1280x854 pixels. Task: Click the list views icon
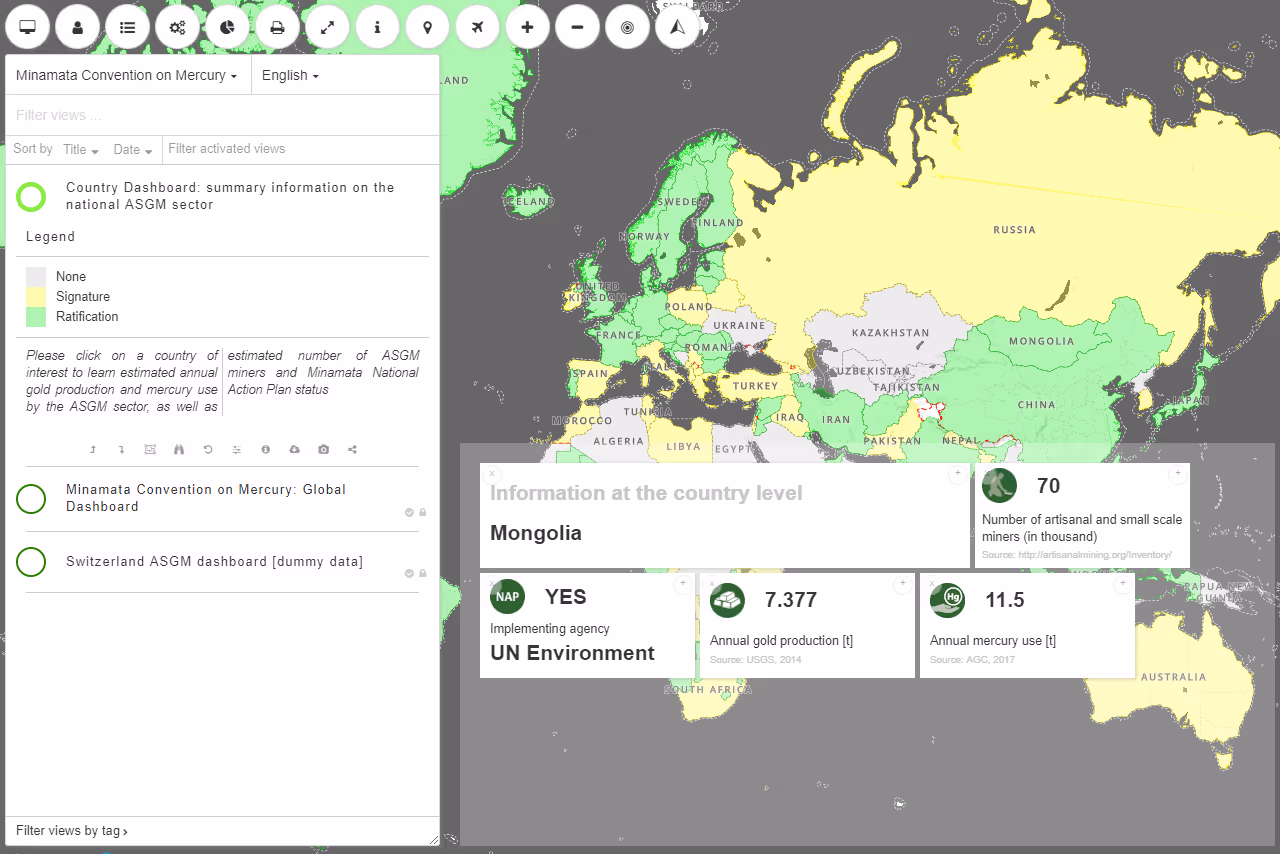128,27
